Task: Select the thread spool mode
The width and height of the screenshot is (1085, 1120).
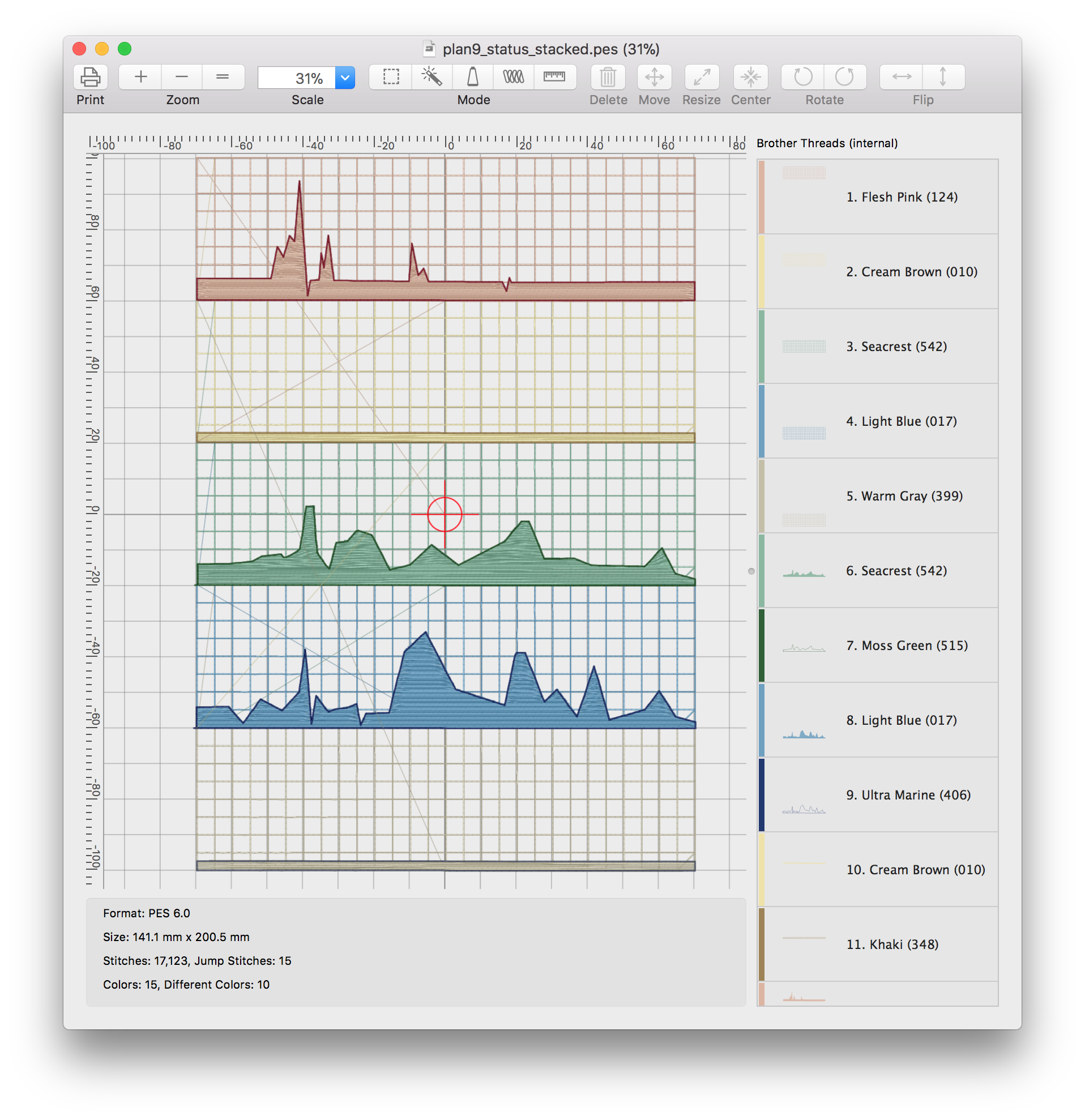Action: (x=472, y=77)
